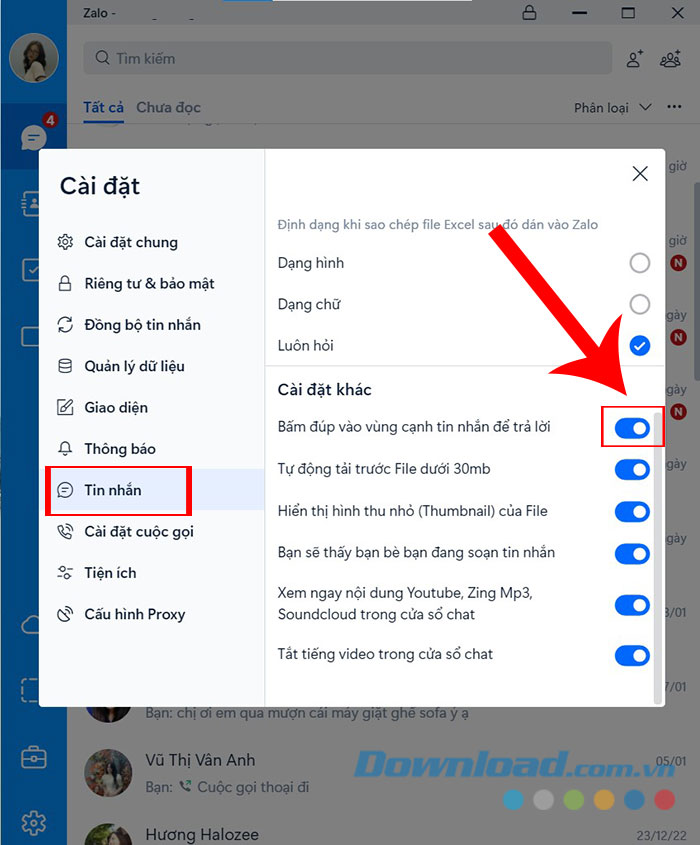The width and height of the screenshot is (700, 845).
Task: Click the settings panel vertical scrollbar
Action: (657, 558)
